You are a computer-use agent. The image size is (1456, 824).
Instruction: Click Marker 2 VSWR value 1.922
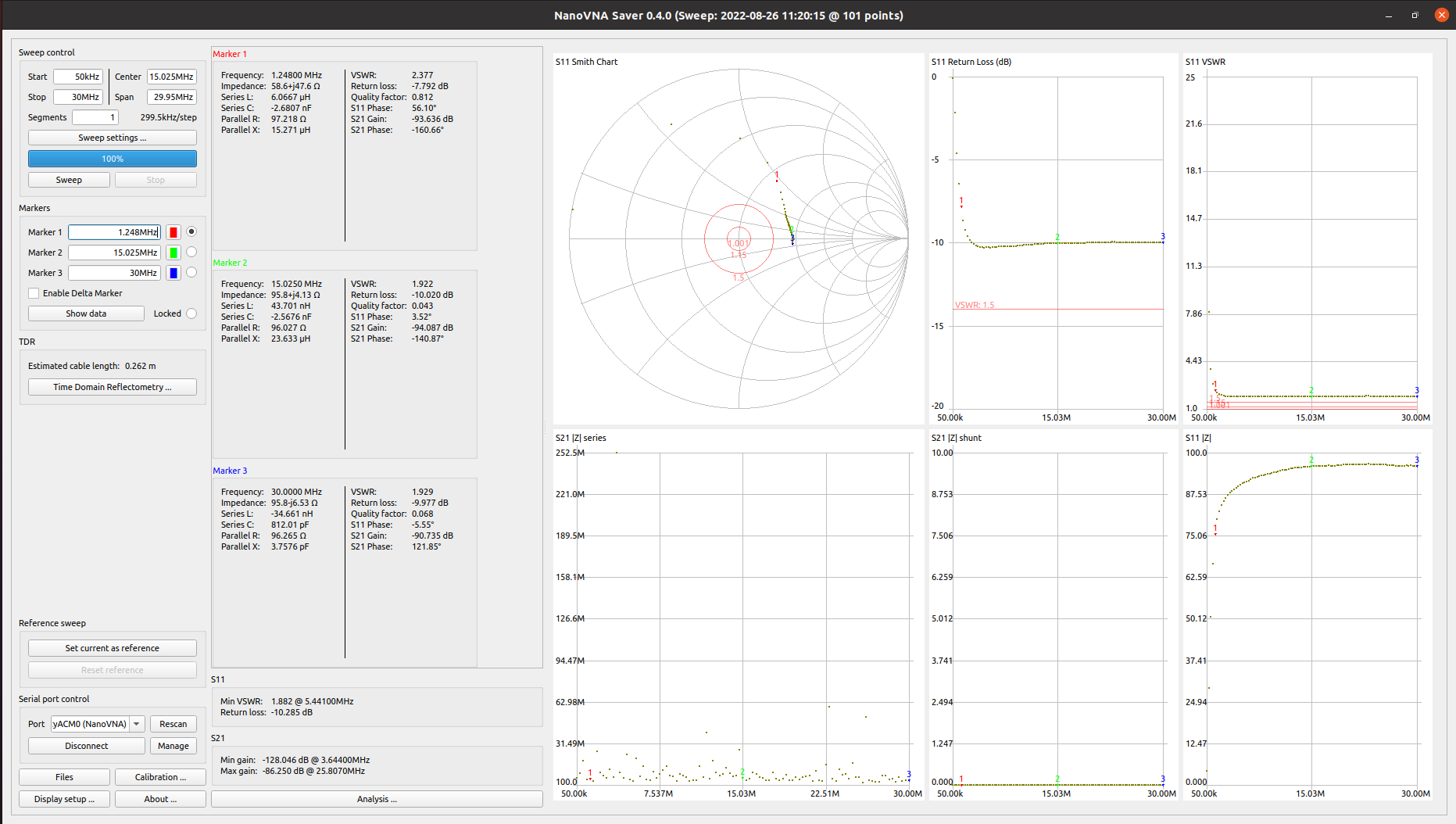click(422, 284)
